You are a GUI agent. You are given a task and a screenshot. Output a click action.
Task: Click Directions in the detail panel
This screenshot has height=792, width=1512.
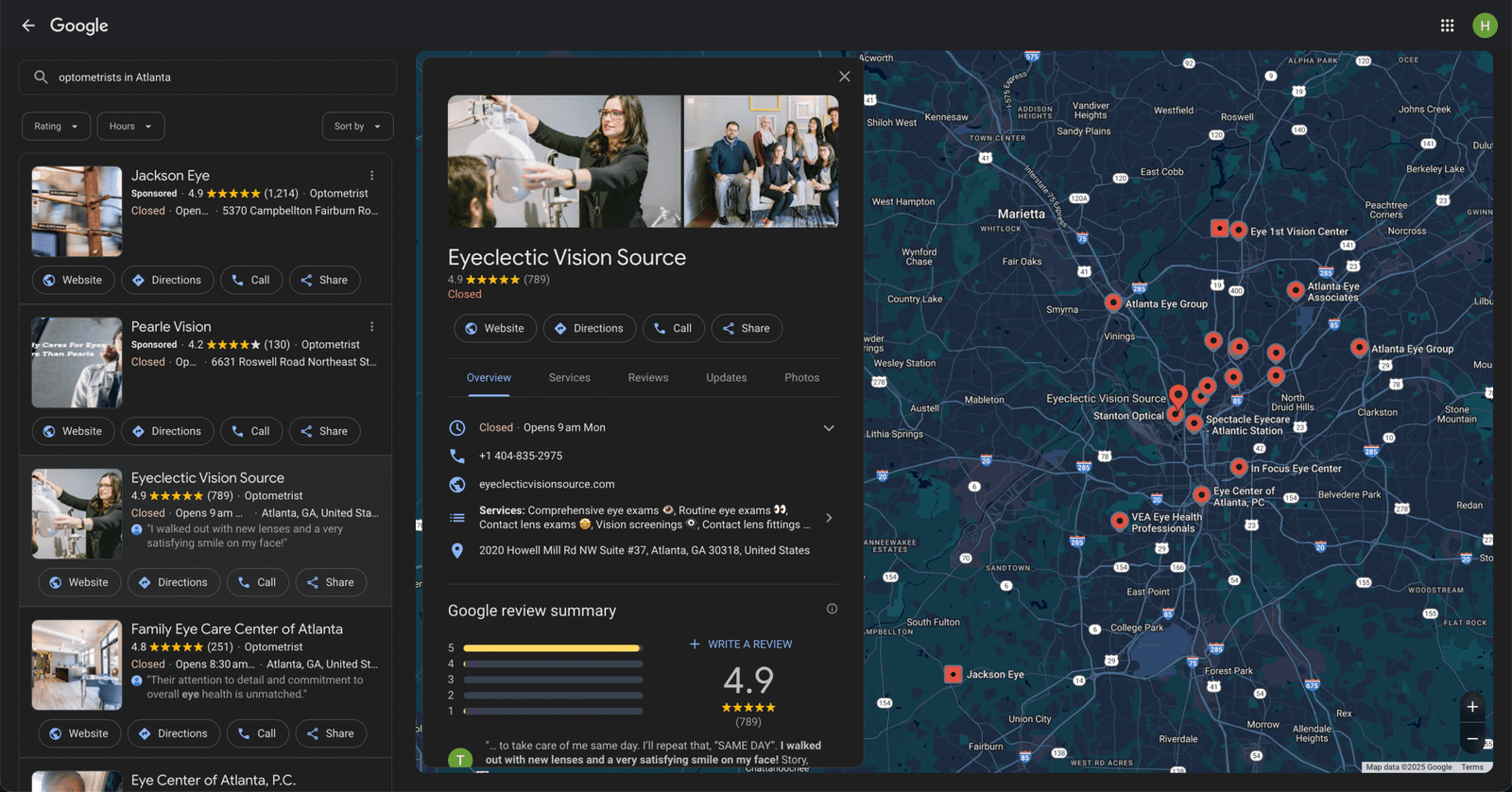coord(589,328)
